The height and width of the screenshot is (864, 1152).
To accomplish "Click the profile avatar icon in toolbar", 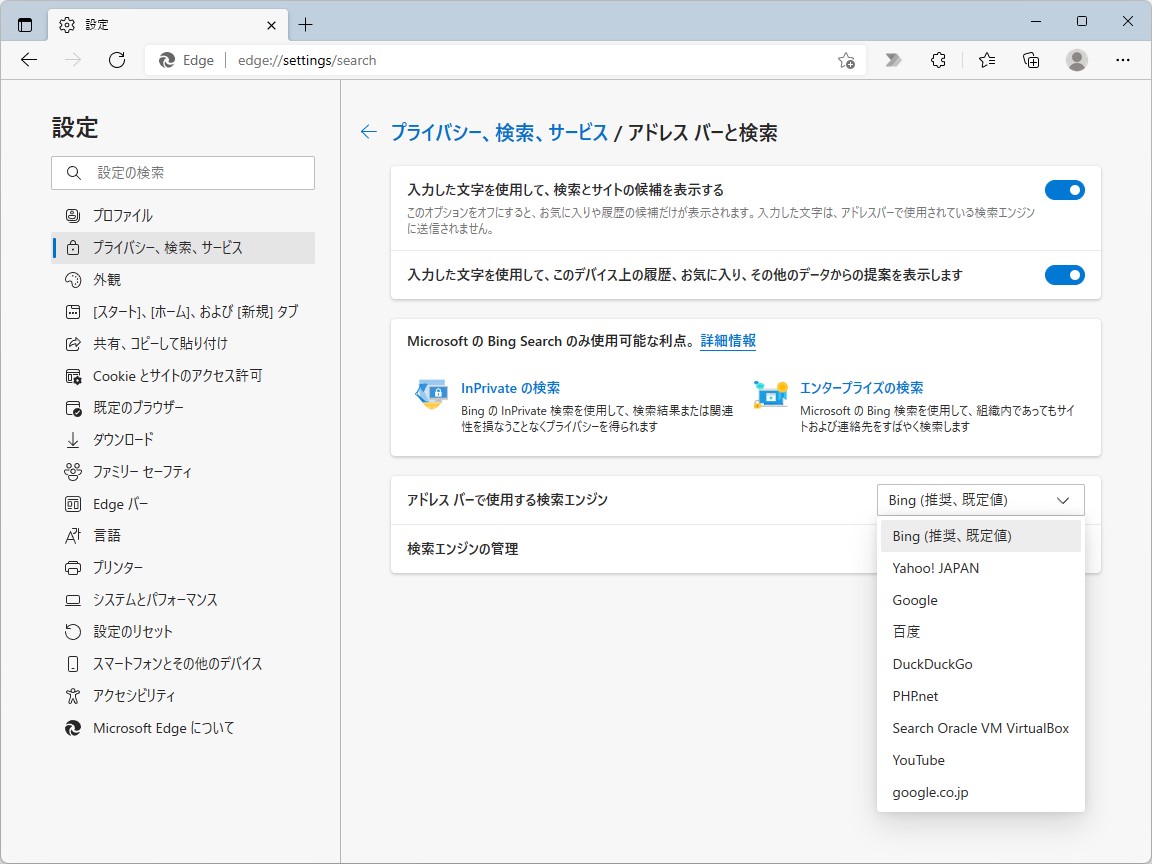I will pos(1076,60).
